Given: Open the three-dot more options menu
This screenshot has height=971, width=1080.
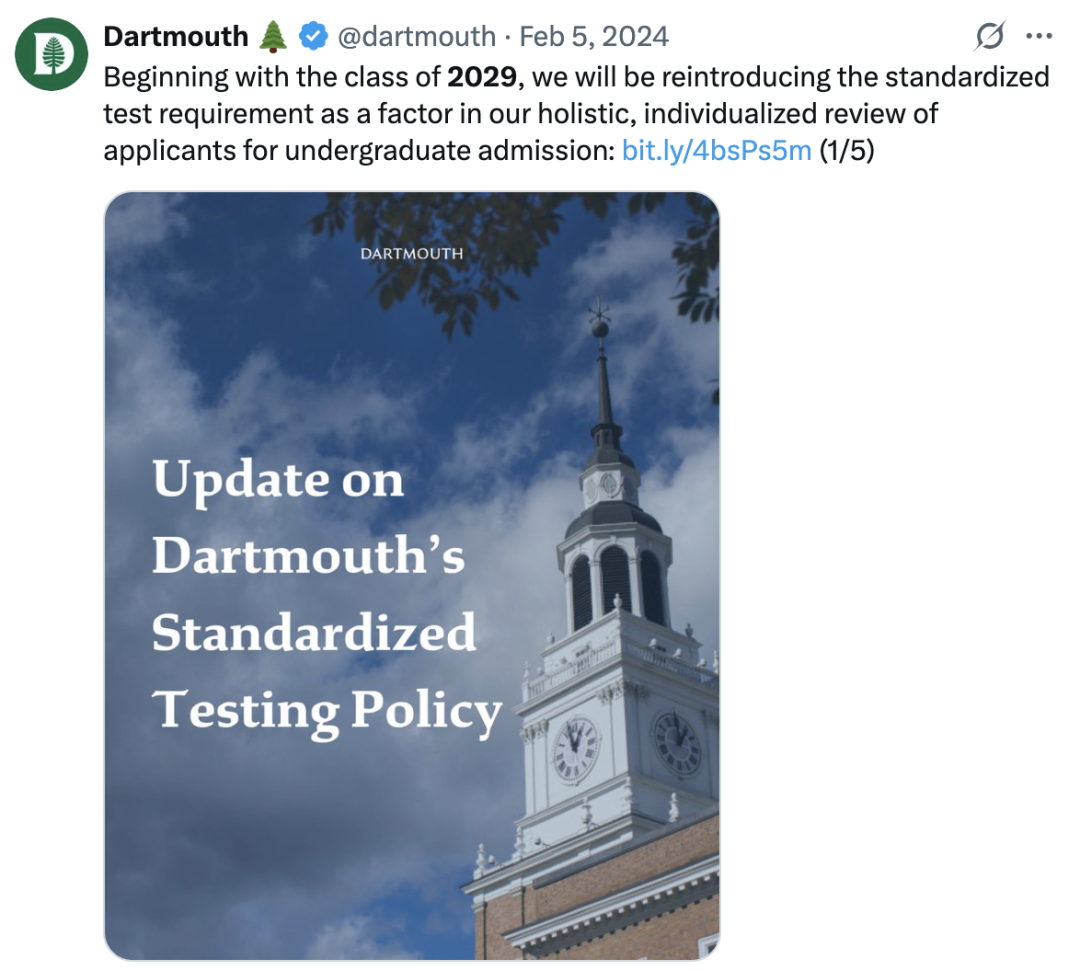Looking at the screenshot, I should tap(1039, 36).
